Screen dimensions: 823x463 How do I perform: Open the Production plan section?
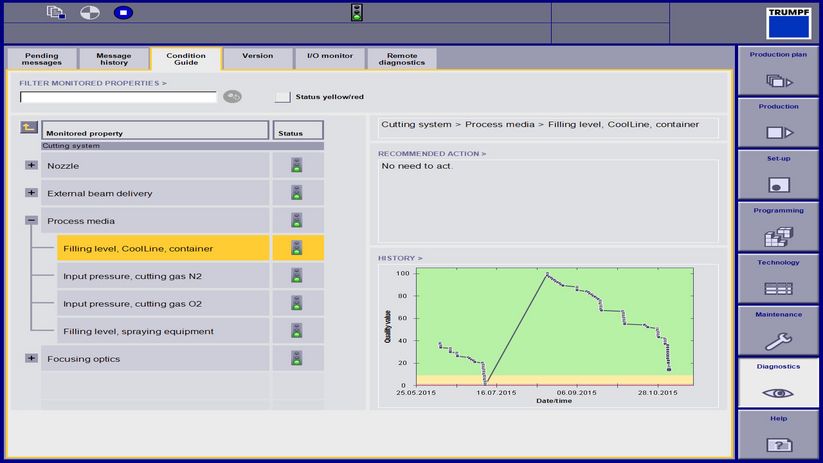point(778,71)
